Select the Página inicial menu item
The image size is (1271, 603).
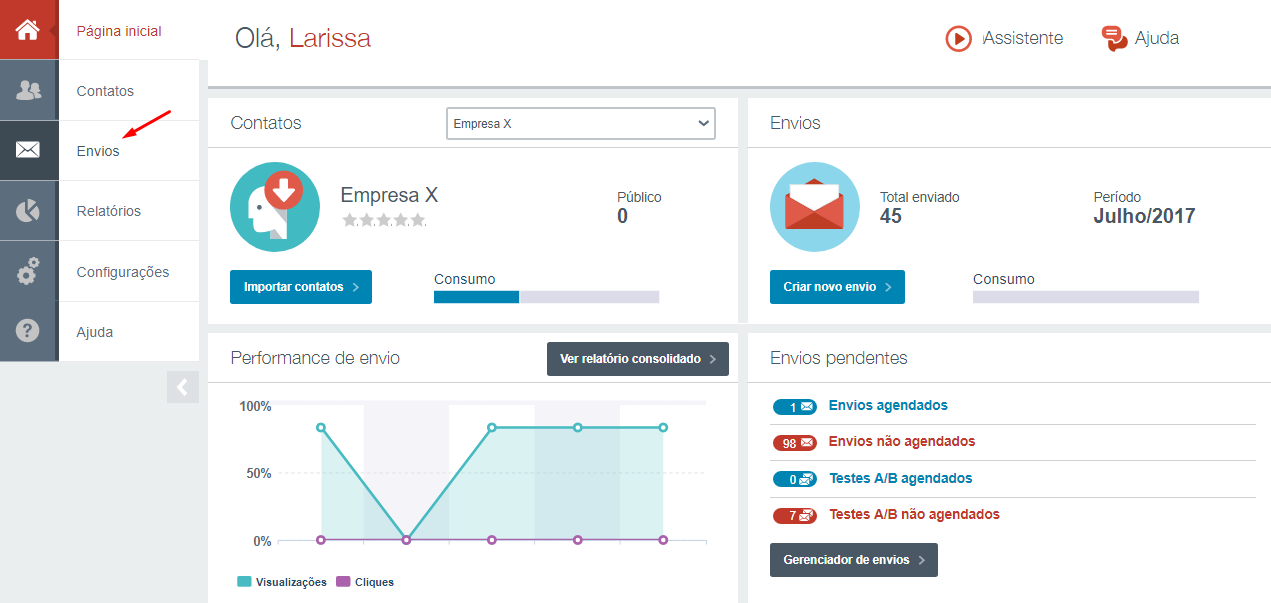click(x=119, y=31)
